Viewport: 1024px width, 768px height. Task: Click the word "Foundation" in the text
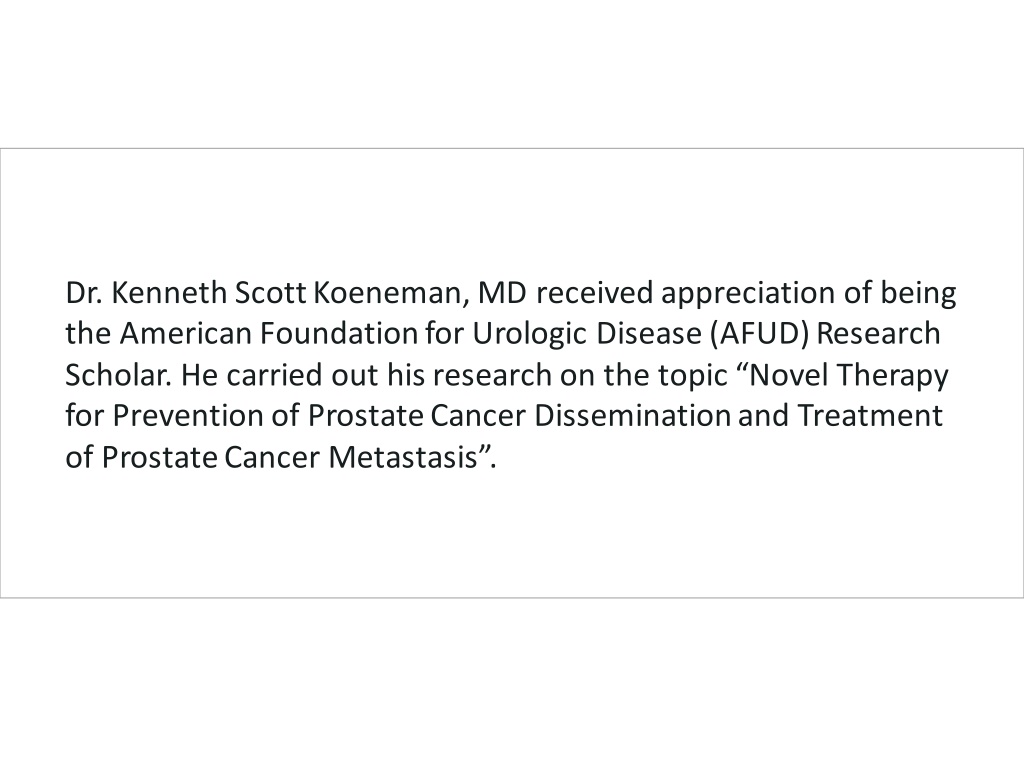click(x=339, y=333)
